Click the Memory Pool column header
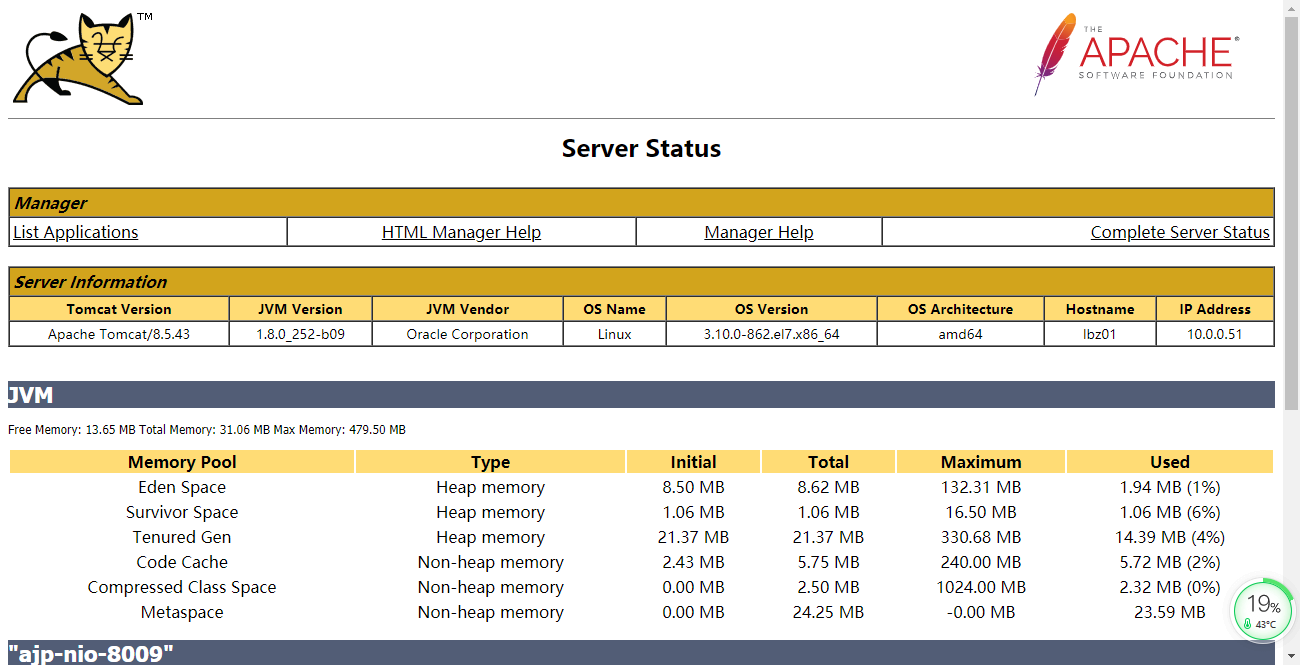Image resolution: width=1300 pixels, height=665 pixels. pos(182,462)
